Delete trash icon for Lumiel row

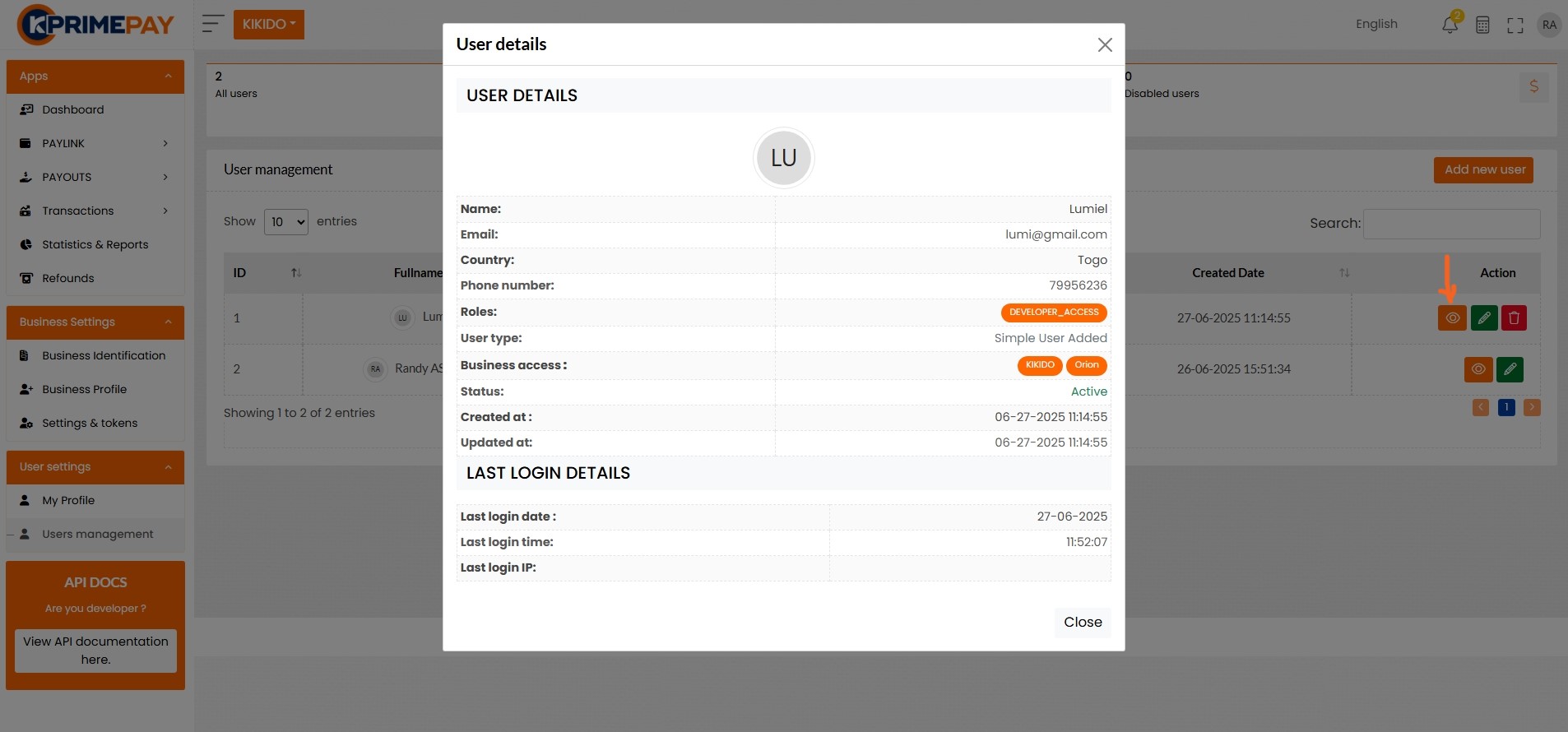click(x=1514, y=318)
